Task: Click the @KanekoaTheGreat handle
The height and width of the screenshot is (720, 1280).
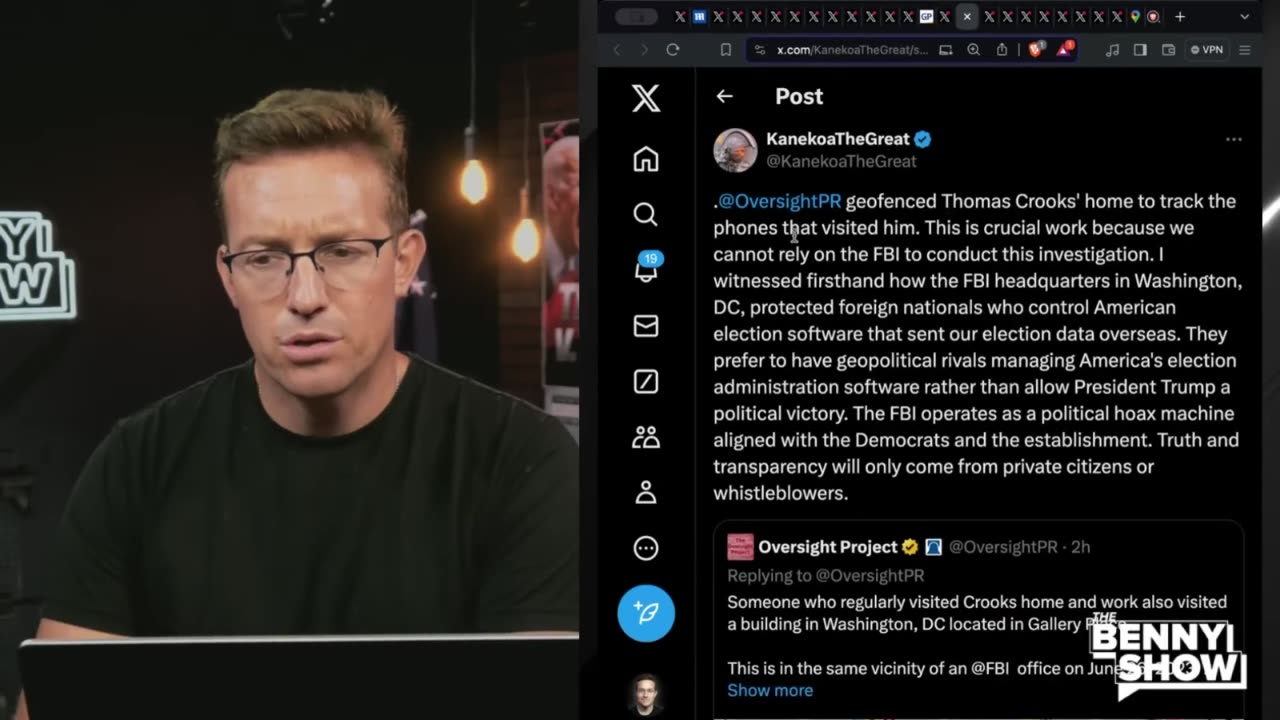Action: pyautogui.click(x=841, y=161)
